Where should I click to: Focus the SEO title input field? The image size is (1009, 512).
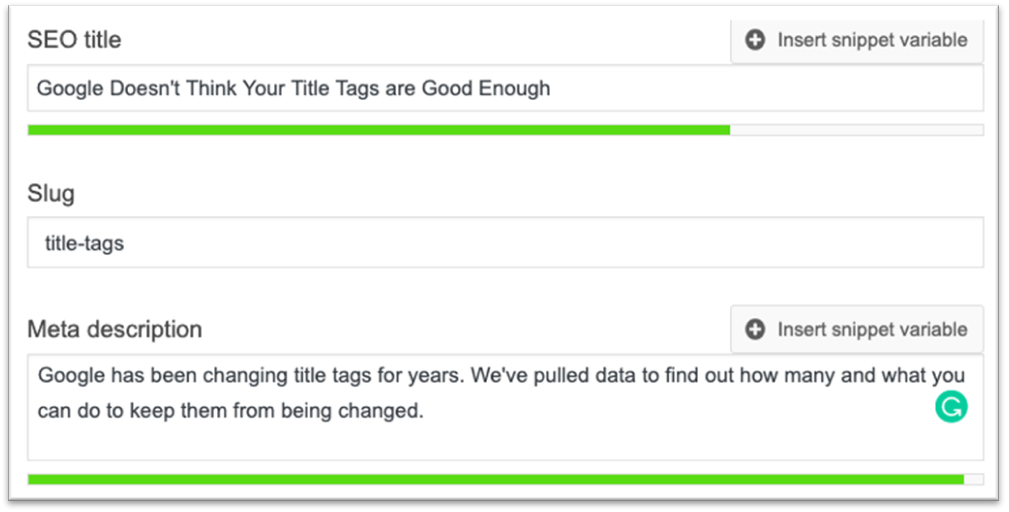[505, 88]
